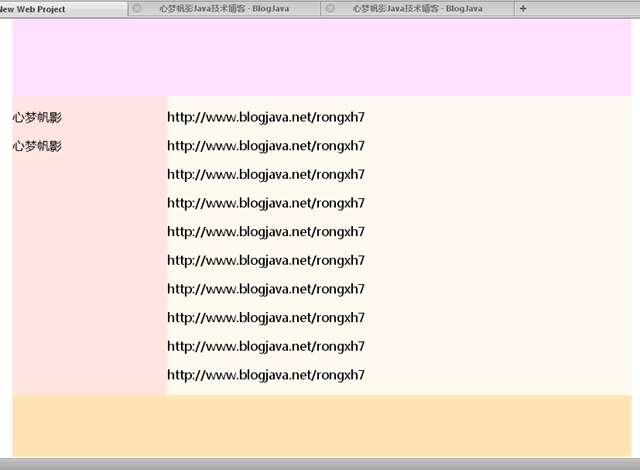The image size is (640, 470).
Task: Click the last blogjava.net/rongxh7 URL line
Action: (266, 375)
